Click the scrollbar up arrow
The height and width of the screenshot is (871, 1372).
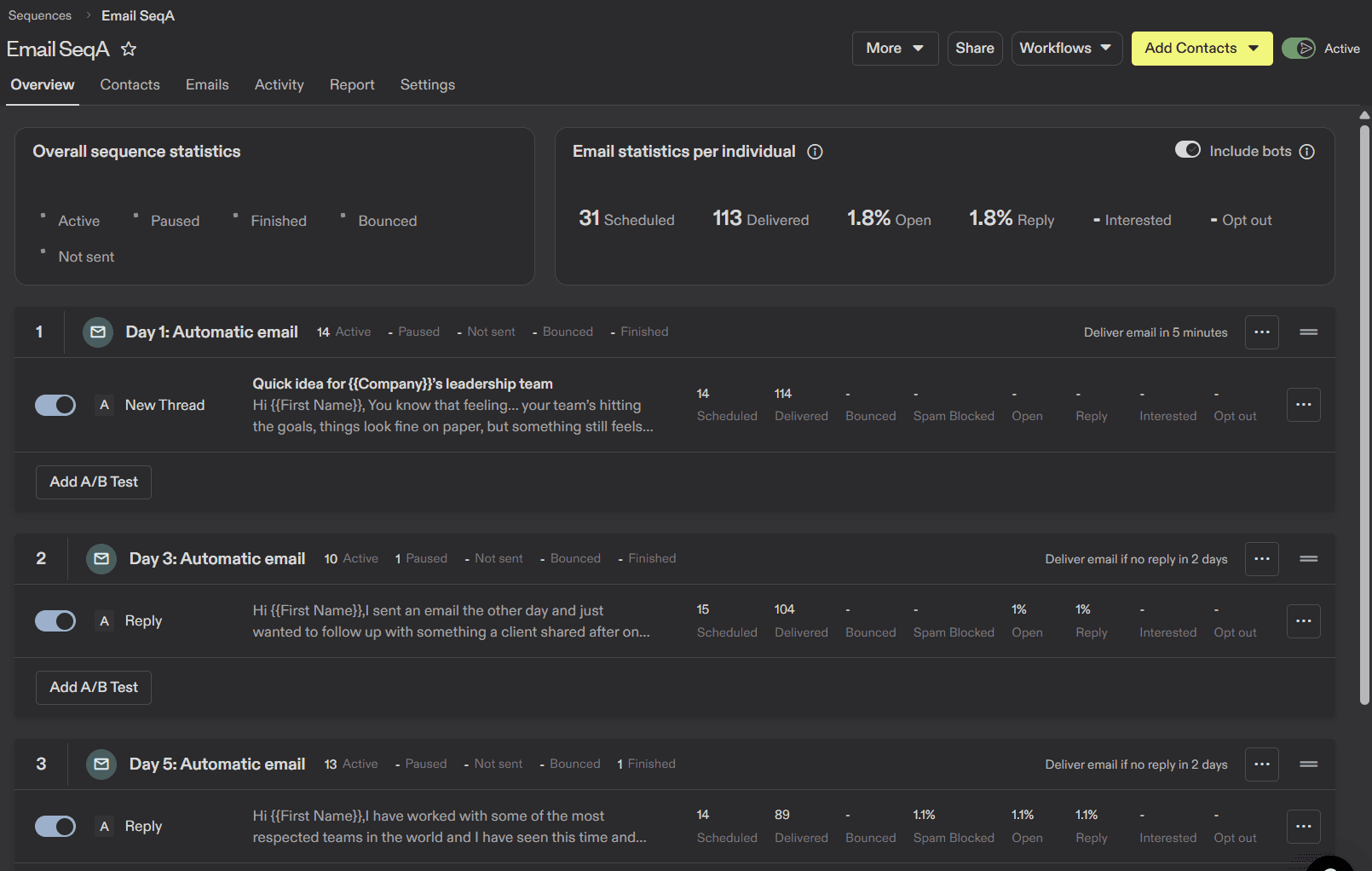click(x=1364, y=115)
